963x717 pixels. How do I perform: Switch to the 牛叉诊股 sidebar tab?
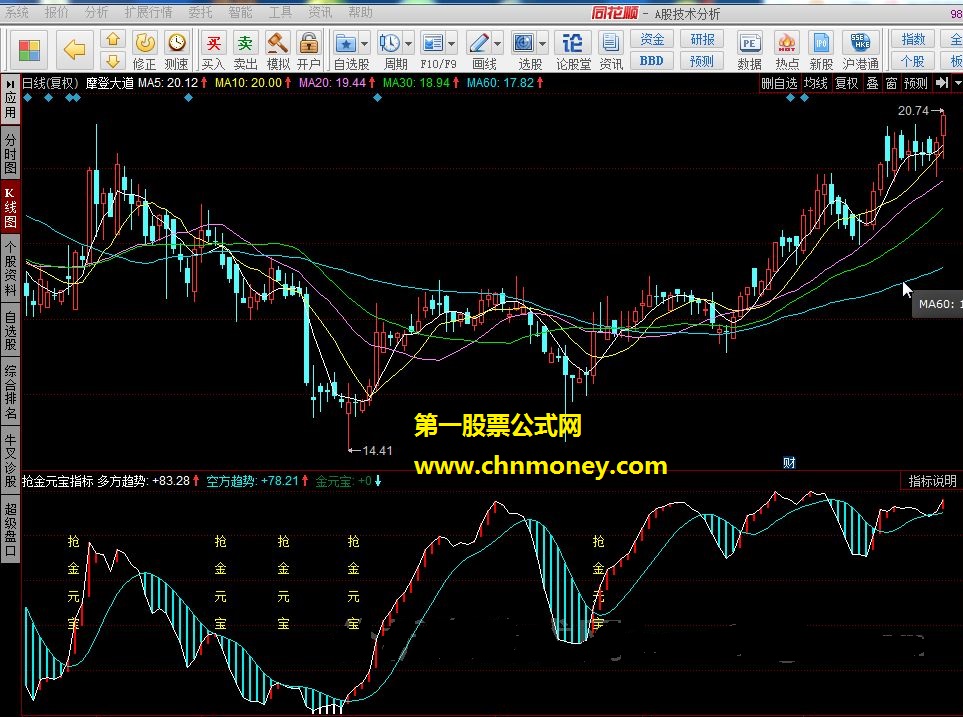coord(10,460)
